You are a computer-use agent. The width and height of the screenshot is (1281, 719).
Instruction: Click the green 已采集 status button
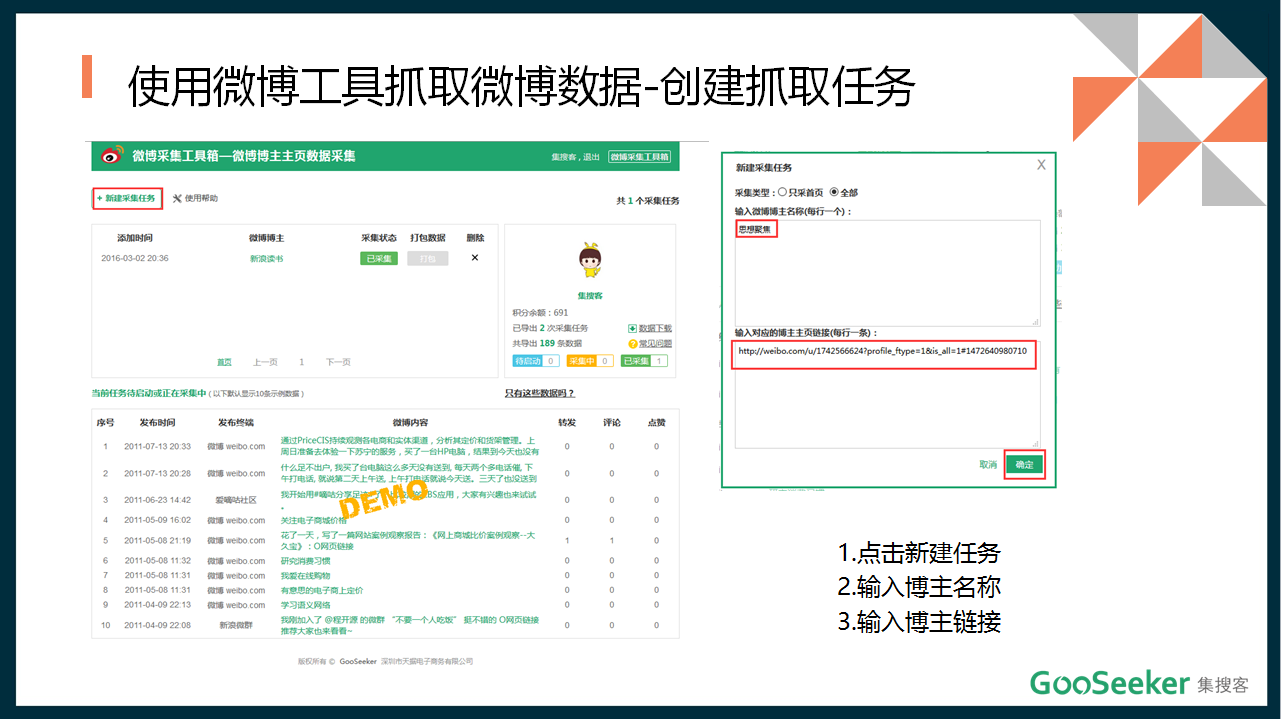(379, 258)
